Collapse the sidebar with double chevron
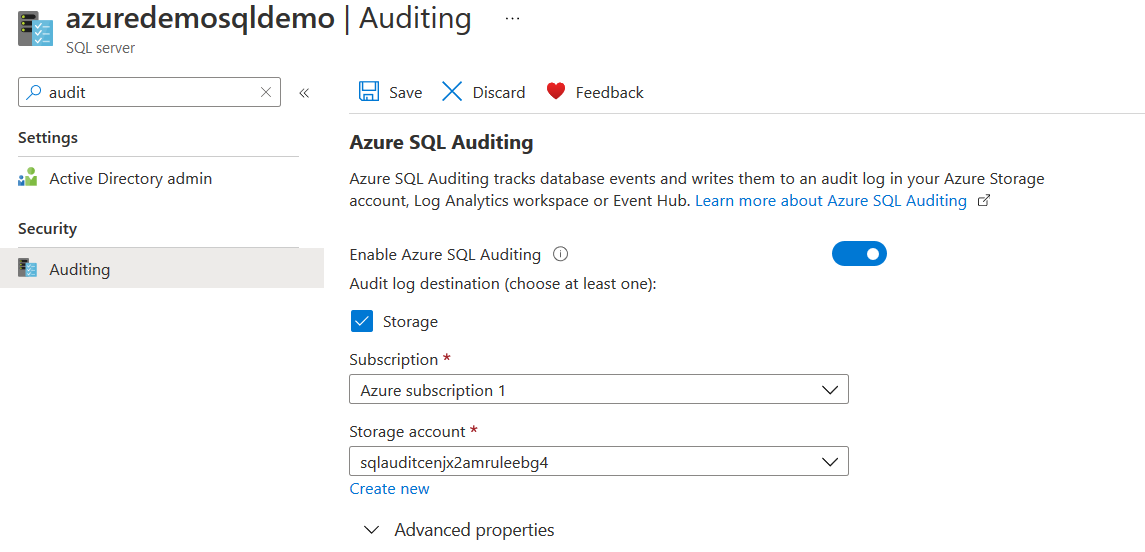The width and height of the screenshot is (1145, 552). coord(304,93)
